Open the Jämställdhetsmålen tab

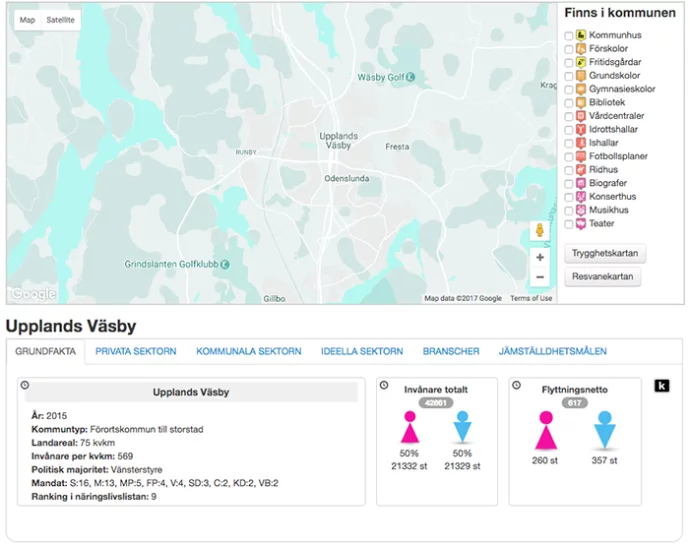tap(553, 351)
